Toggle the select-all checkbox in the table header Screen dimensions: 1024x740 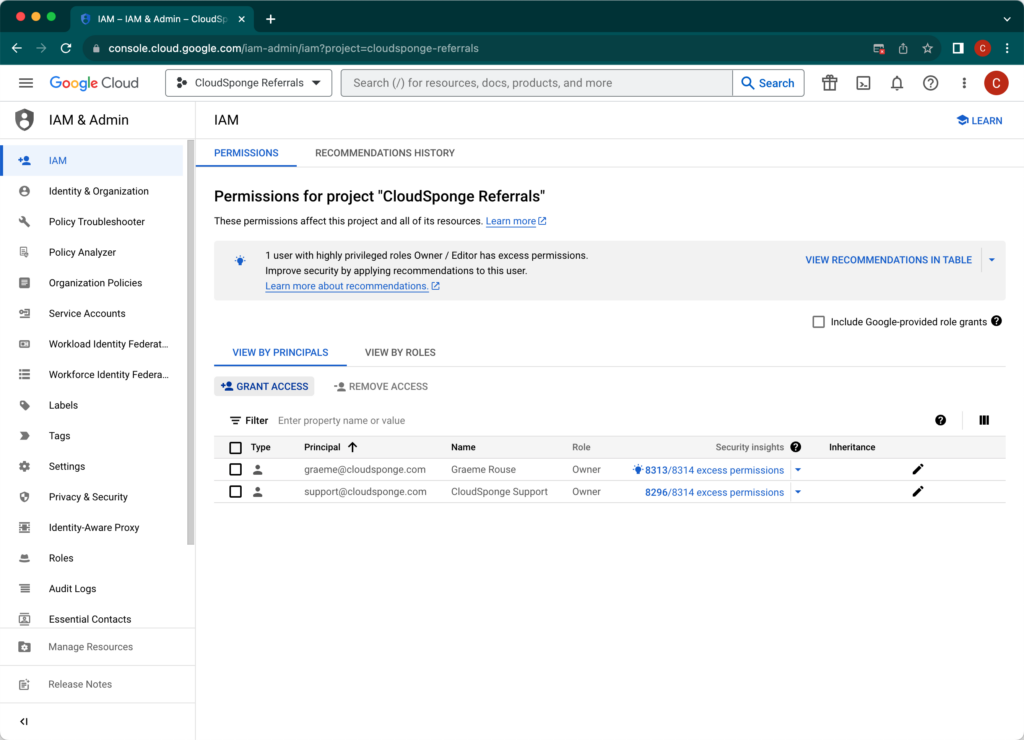pos(236,447)
